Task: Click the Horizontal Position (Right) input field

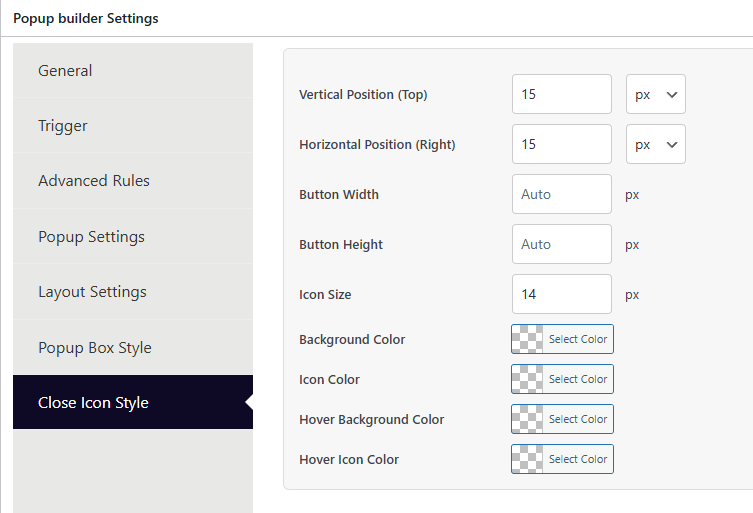Action: 561,144
